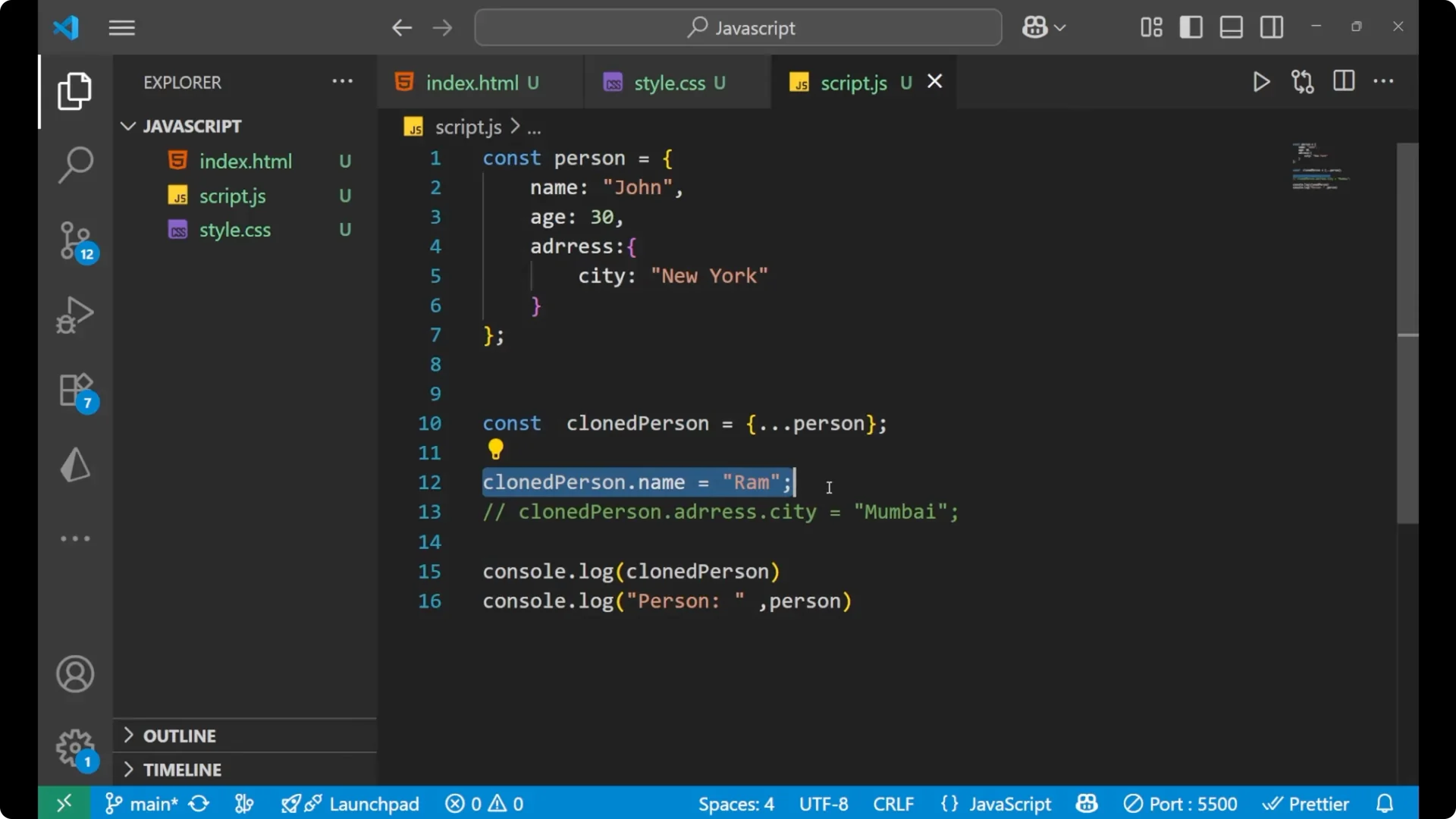This screenshot has height=819, width=1456.
Task: Toggle the Secondary Side Bar
Action: click(x=1271, y=27)
